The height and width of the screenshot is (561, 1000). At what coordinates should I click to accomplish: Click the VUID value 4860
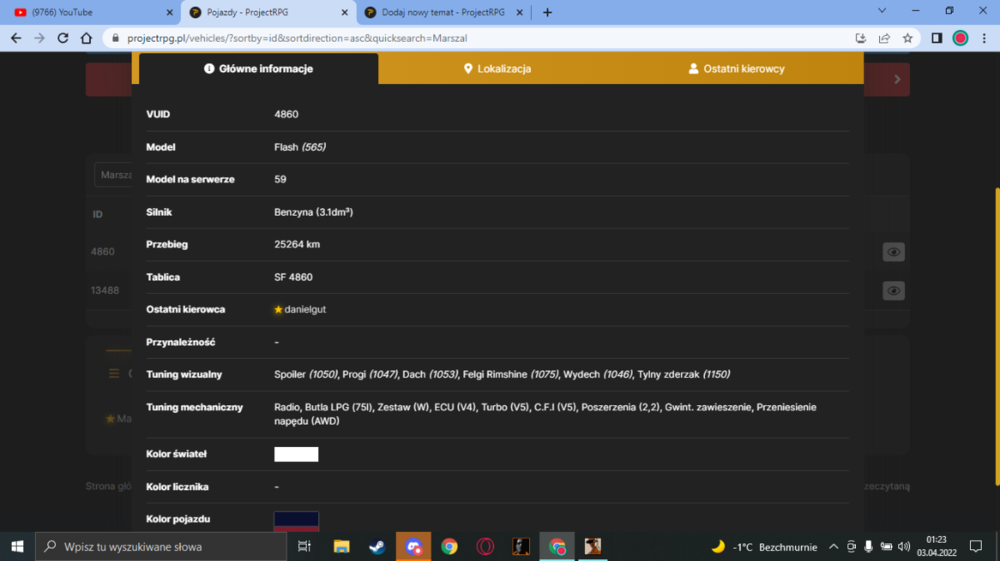click(286, 114)
